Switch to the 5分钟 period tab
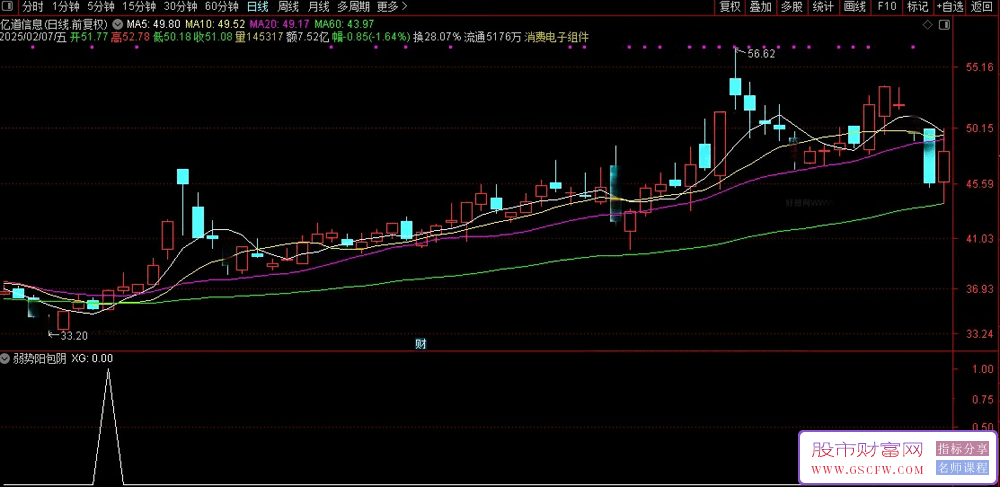Image resolution: width=1000 pixels, height=487 pixels. (x=100, y=7)
